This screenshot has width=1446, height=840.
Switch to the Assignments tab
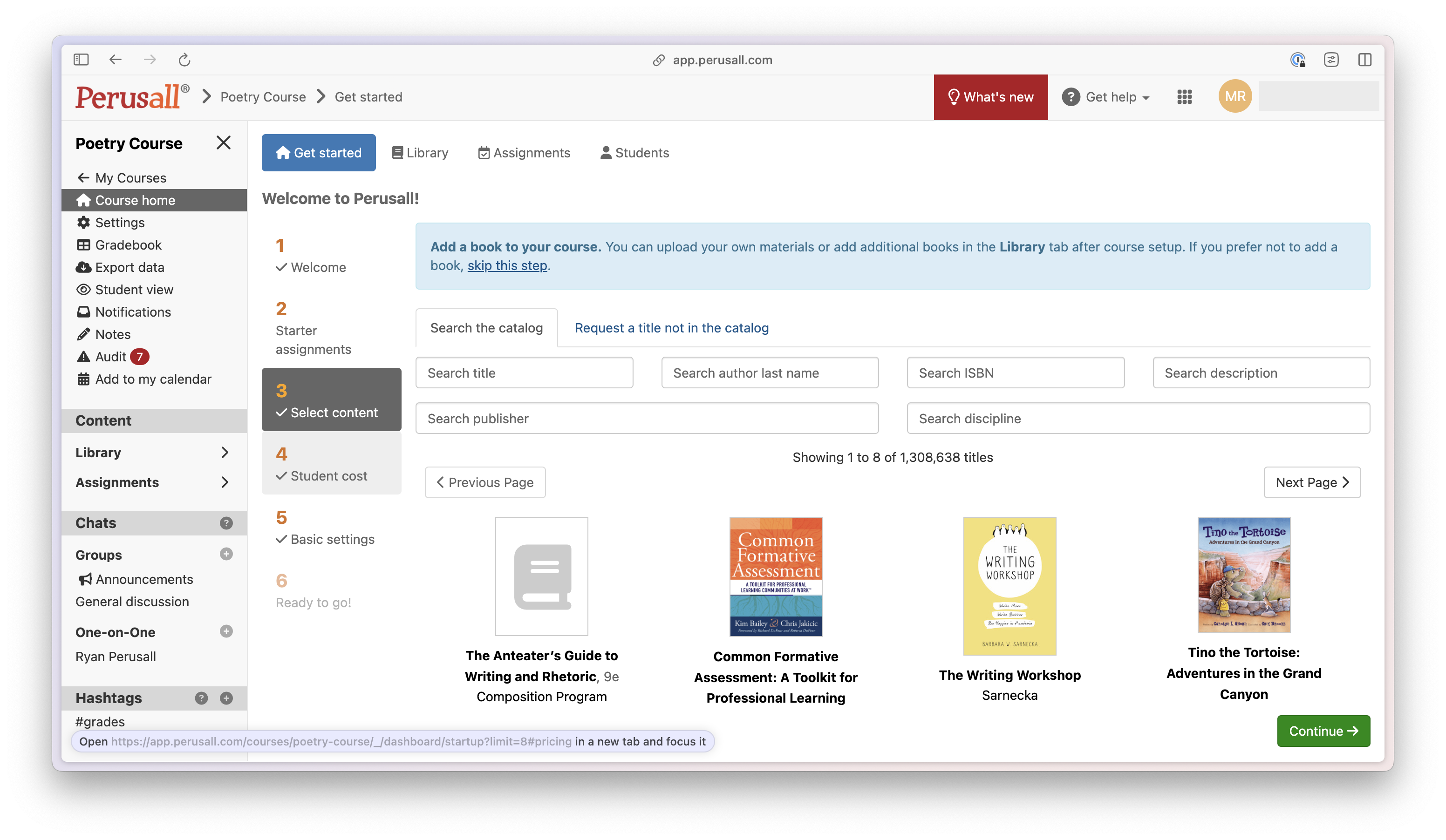click(x=524, y=153)
